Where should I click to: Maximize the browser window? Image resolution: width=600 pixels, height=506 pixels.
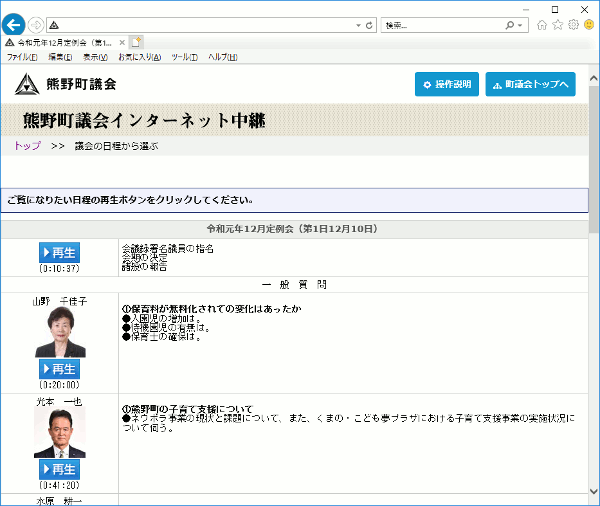point(555,9)
